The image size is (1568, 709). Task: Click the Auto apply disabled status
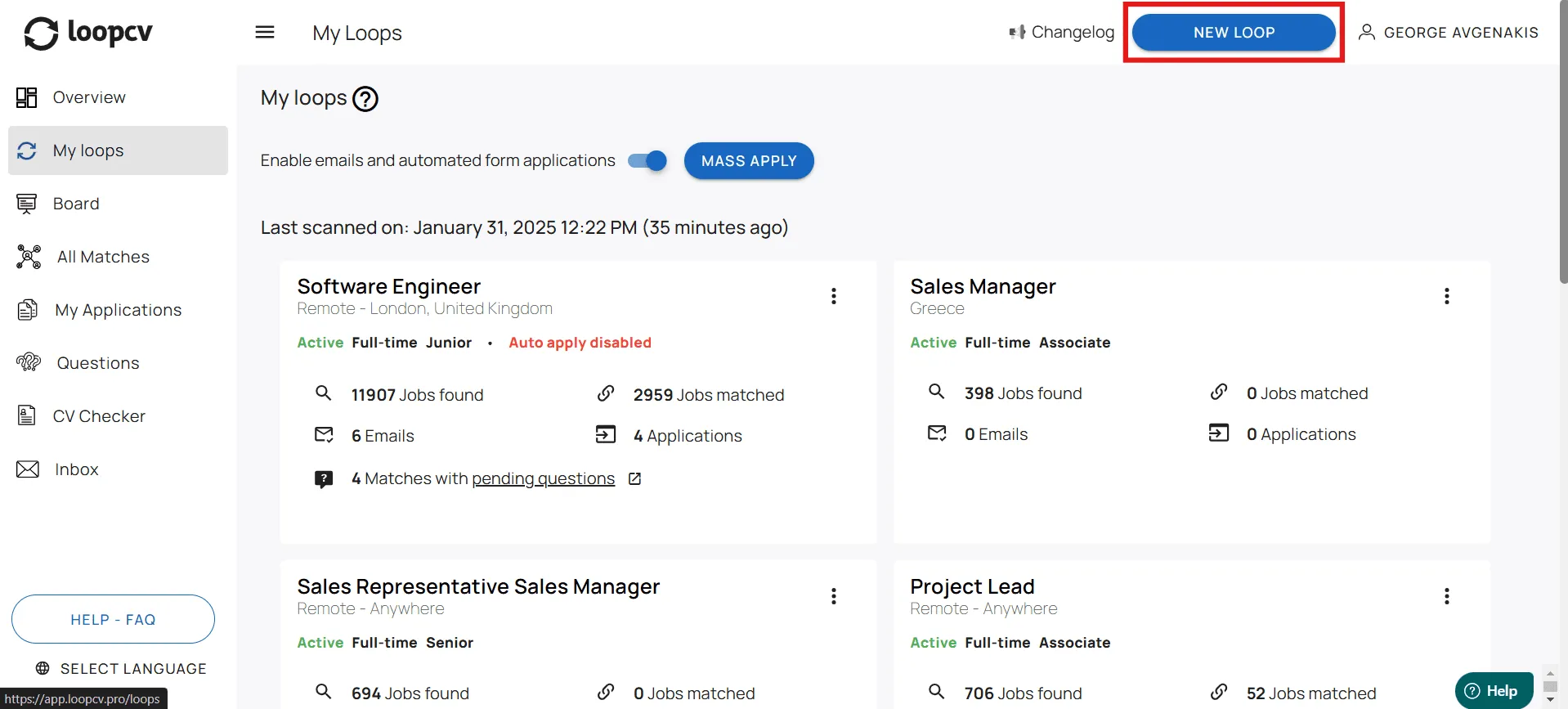(x=580, y=343)
